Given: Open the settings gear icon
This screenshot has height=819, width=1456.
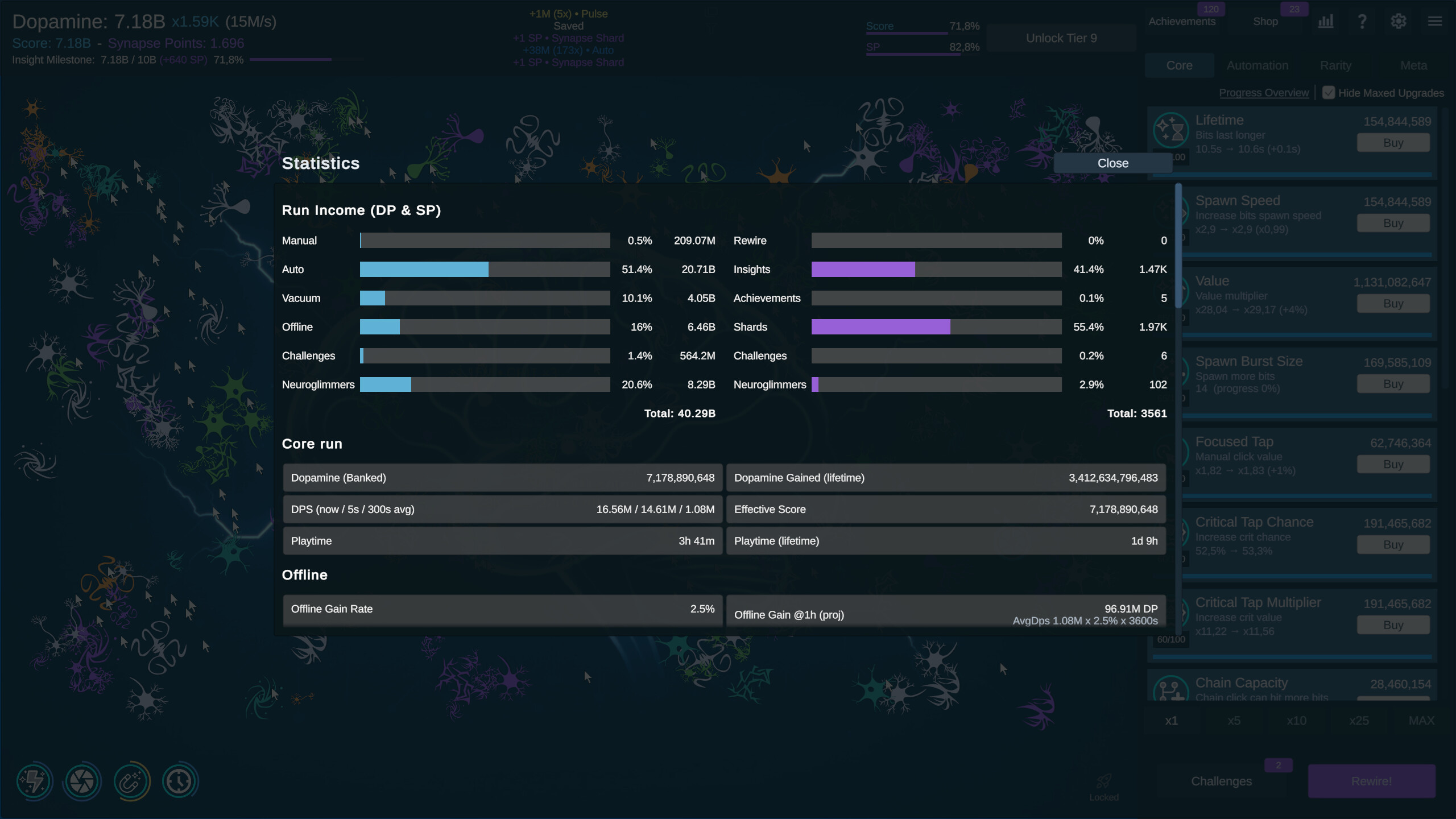Looking at the screenshot, I should click(1398, 21).
